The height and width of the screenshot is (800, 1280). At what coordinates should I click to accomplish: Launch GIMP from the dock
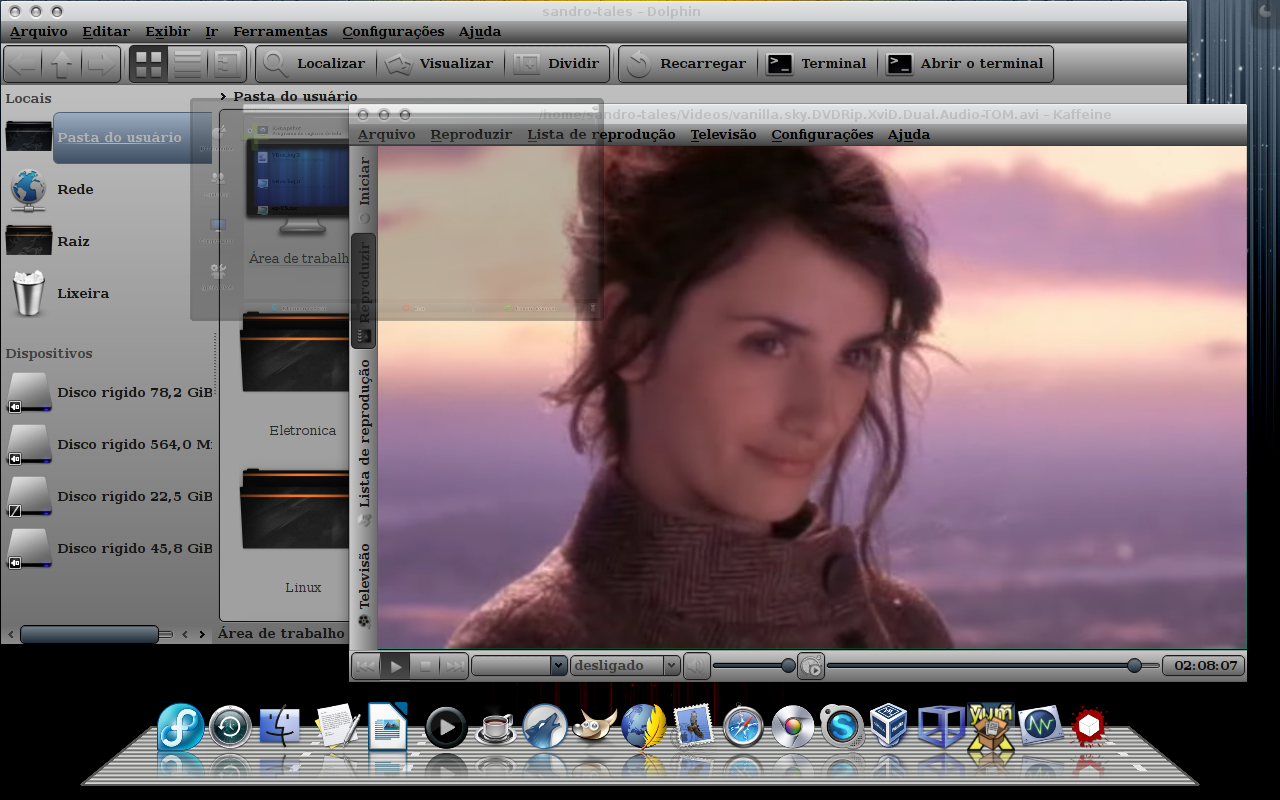(597, 727)
